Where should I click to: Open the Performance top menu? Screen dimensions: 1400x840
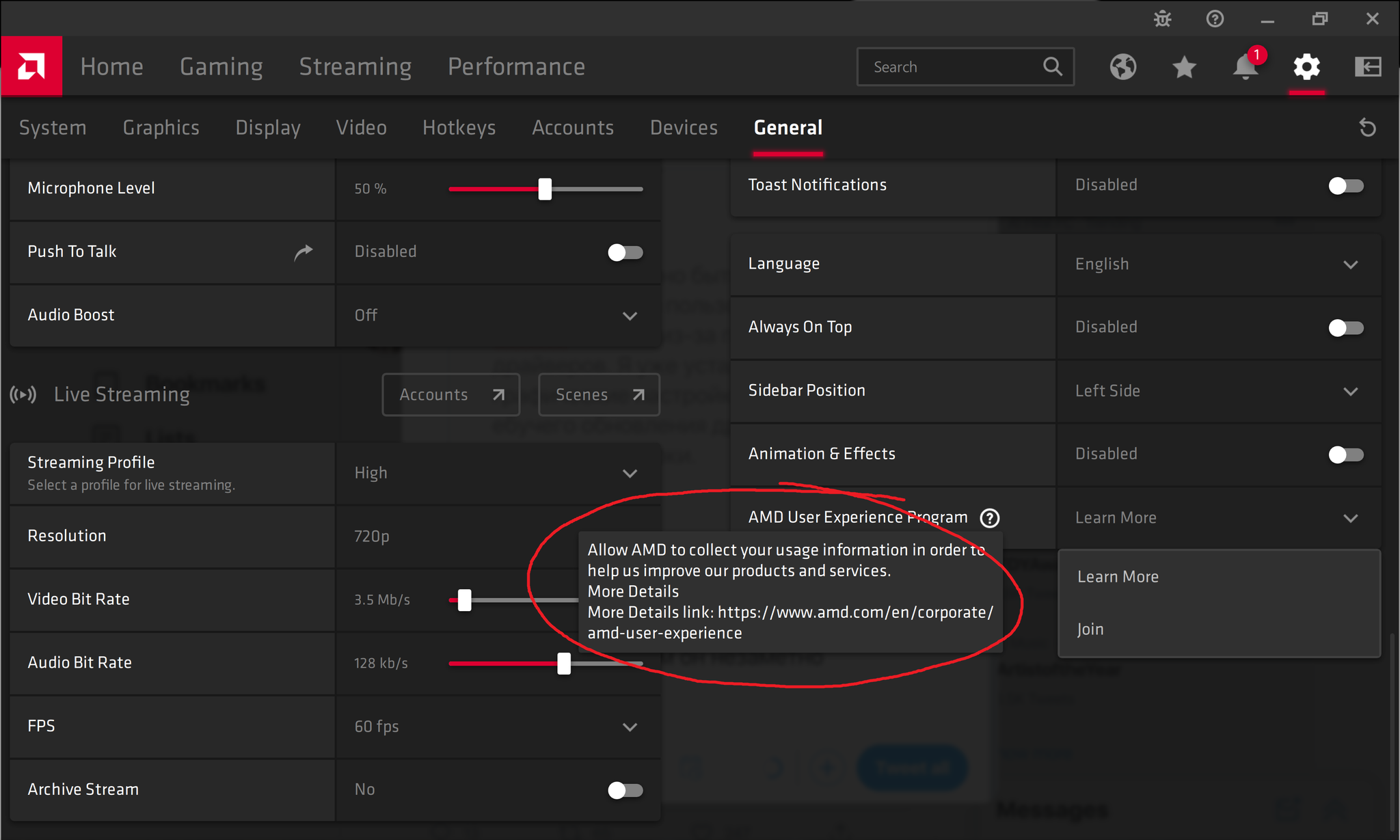(x=516, y=67)
